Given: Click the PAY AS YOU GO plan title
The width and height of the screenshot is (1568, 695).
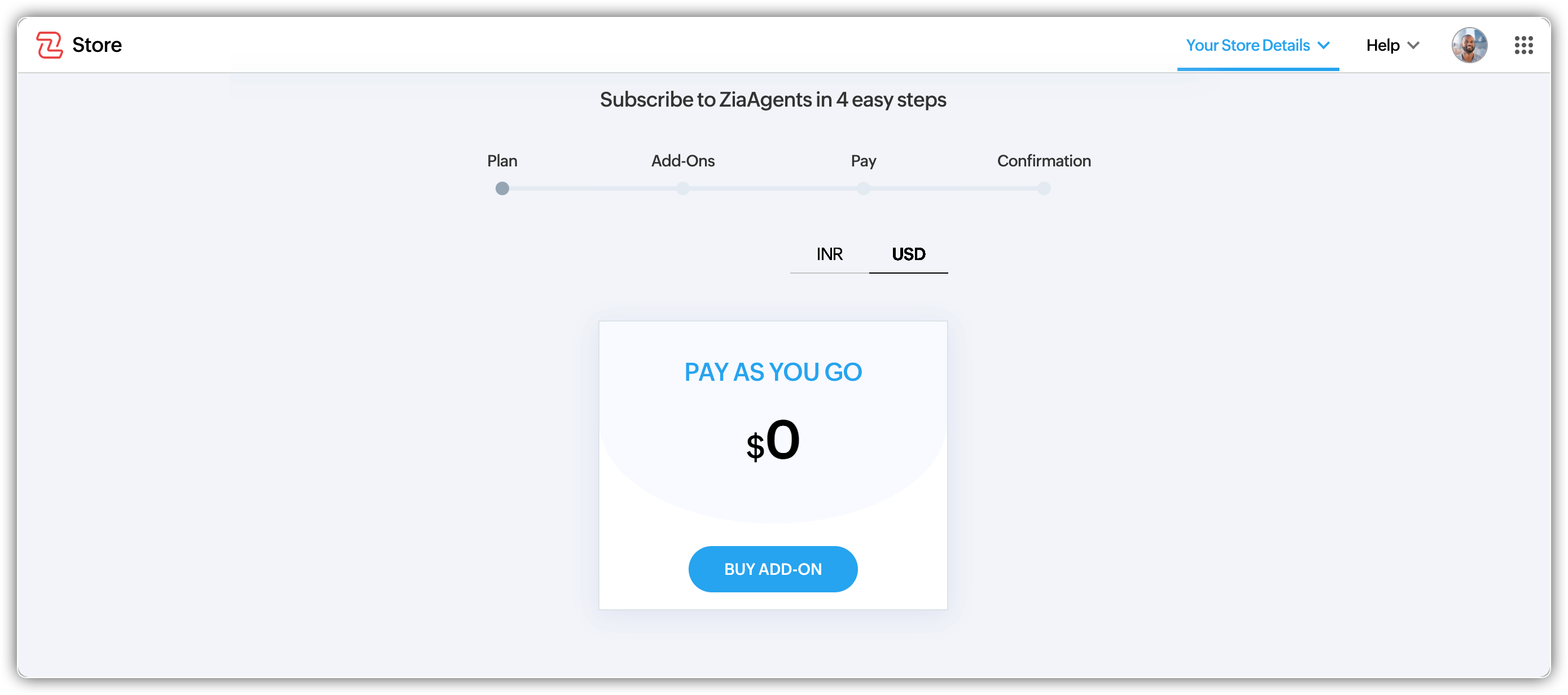Looking at the screenshot, I should pos(773,372).
